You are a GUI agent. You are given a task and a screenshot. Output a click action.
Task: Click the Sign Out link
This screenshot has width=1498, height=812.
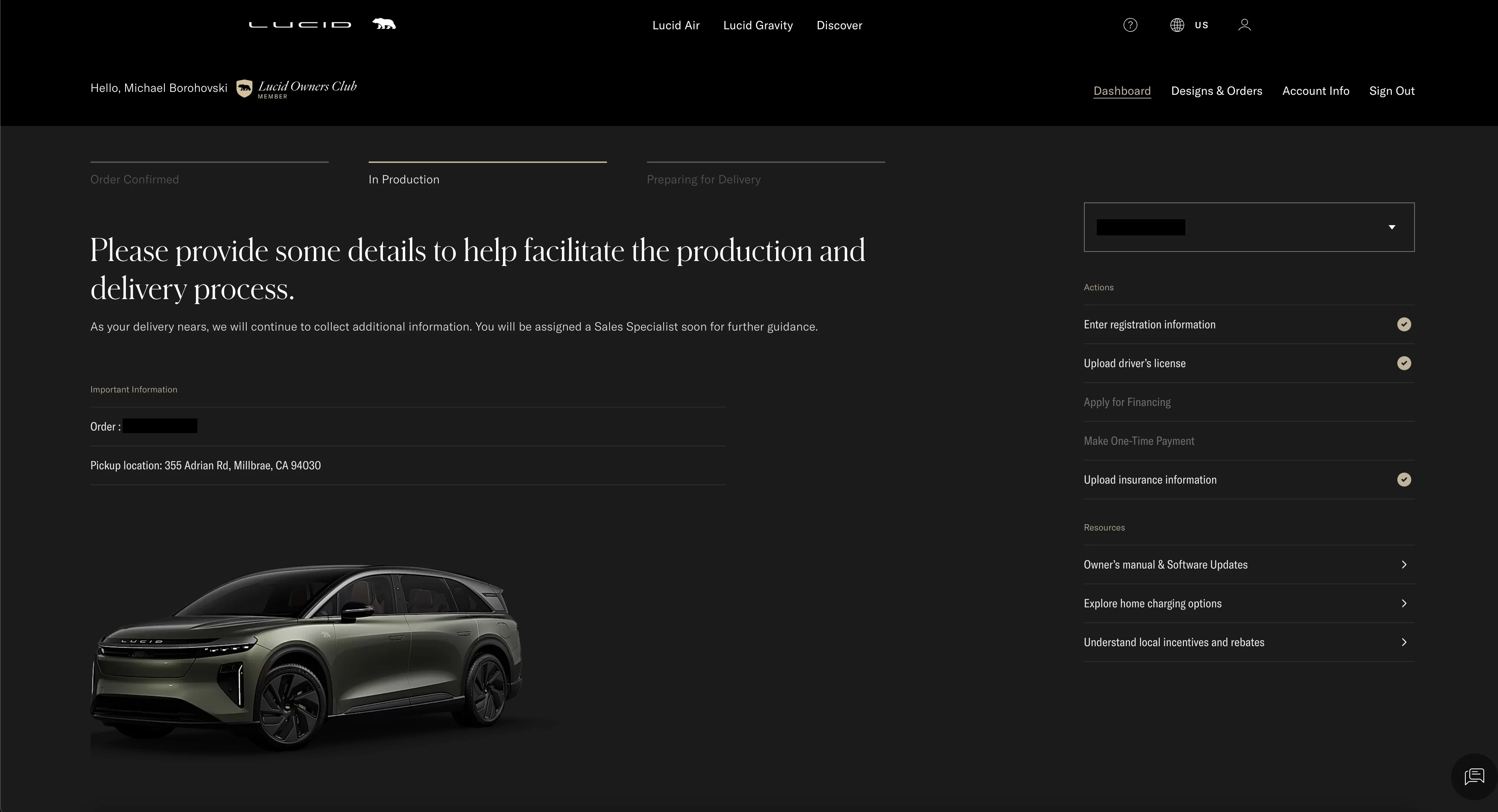click(1391, 91)
